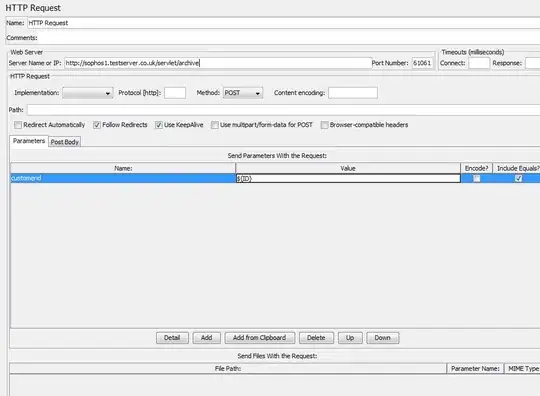Focus the Path input field
The height and width of the screenshot is (396, 540).
283,110
